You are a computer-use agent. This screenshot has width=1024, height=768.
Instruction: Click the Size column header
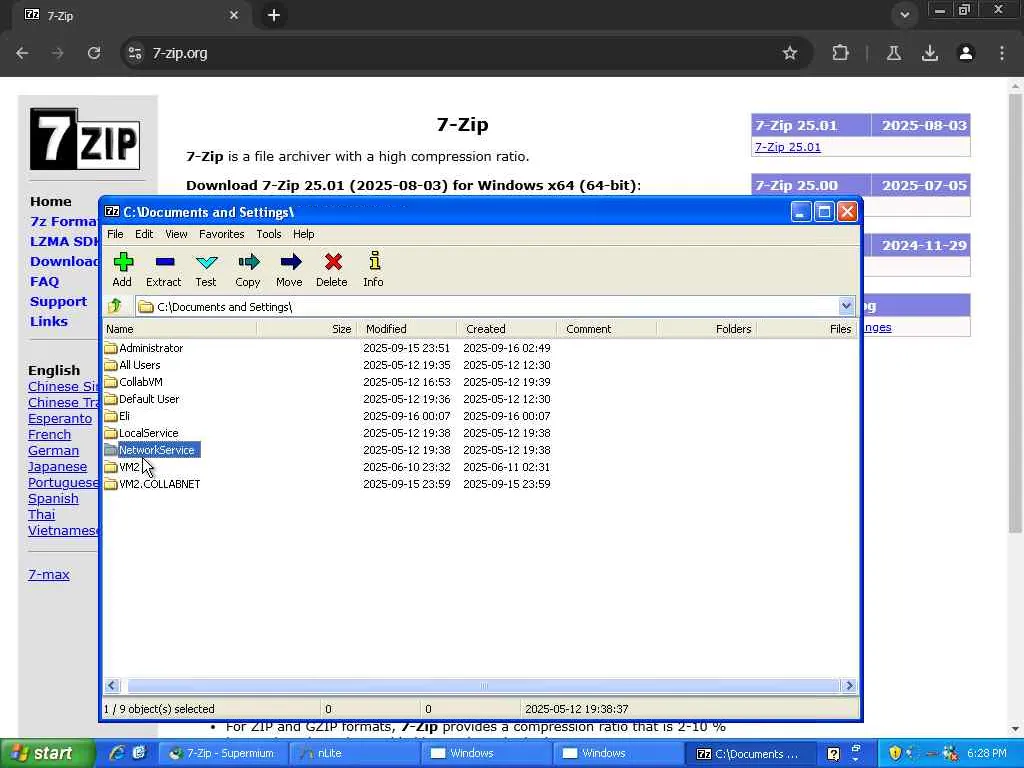pos(307,328)
